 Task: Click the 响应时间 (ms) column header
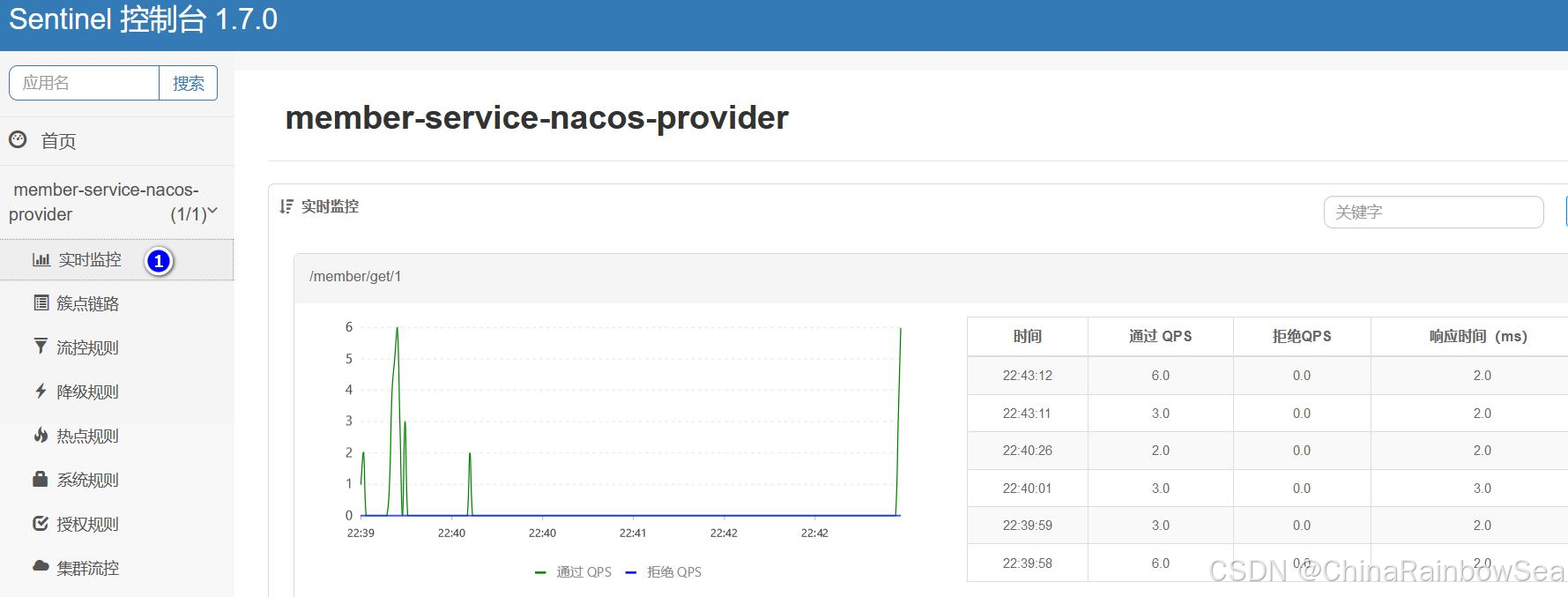(1478, 336)
